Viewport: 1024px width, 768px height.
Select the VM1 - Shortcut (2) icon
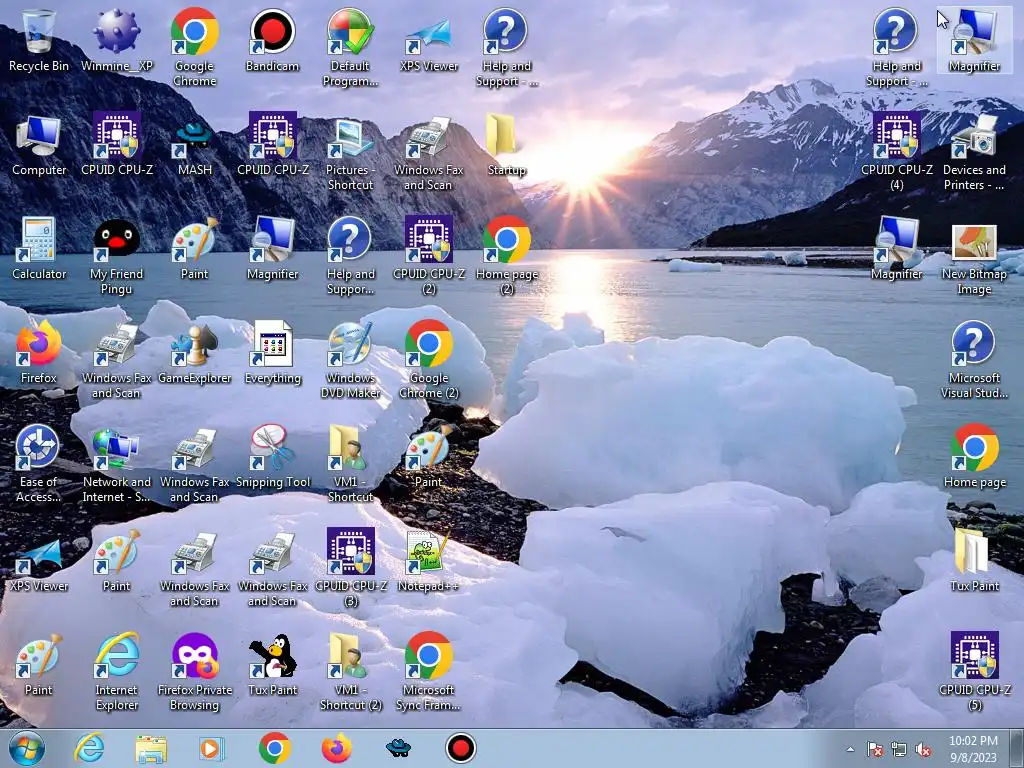click(351, 671)
